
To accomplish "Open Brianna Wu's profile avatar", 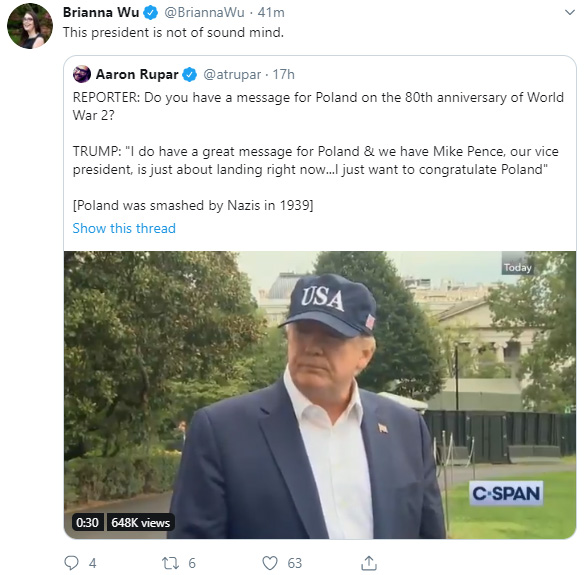I will (x=30, y=26).
